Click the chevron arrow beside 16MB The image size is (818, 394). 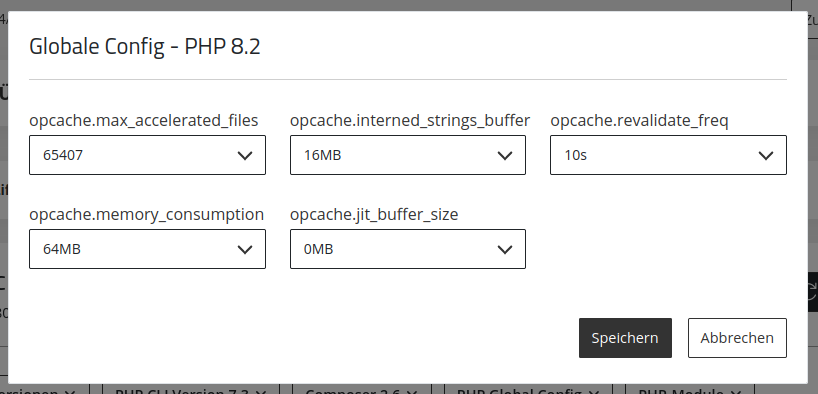click(x=504, y=156)
